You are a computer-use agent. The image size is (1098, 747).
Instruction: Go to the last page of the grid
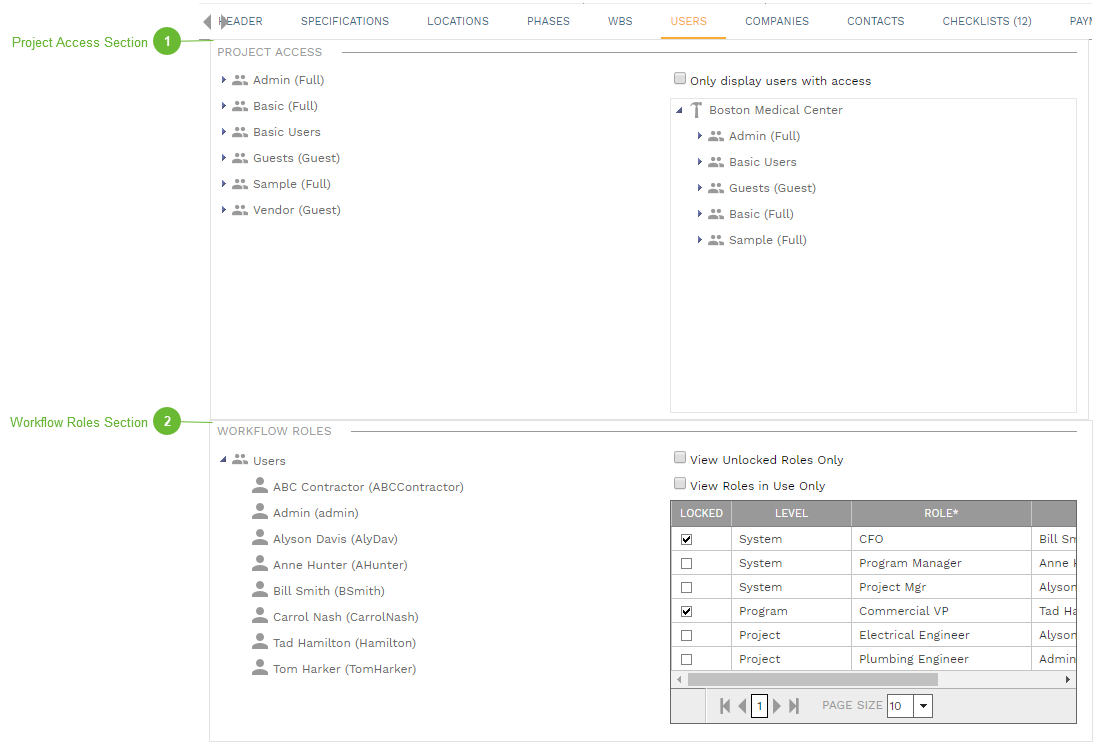794,706
